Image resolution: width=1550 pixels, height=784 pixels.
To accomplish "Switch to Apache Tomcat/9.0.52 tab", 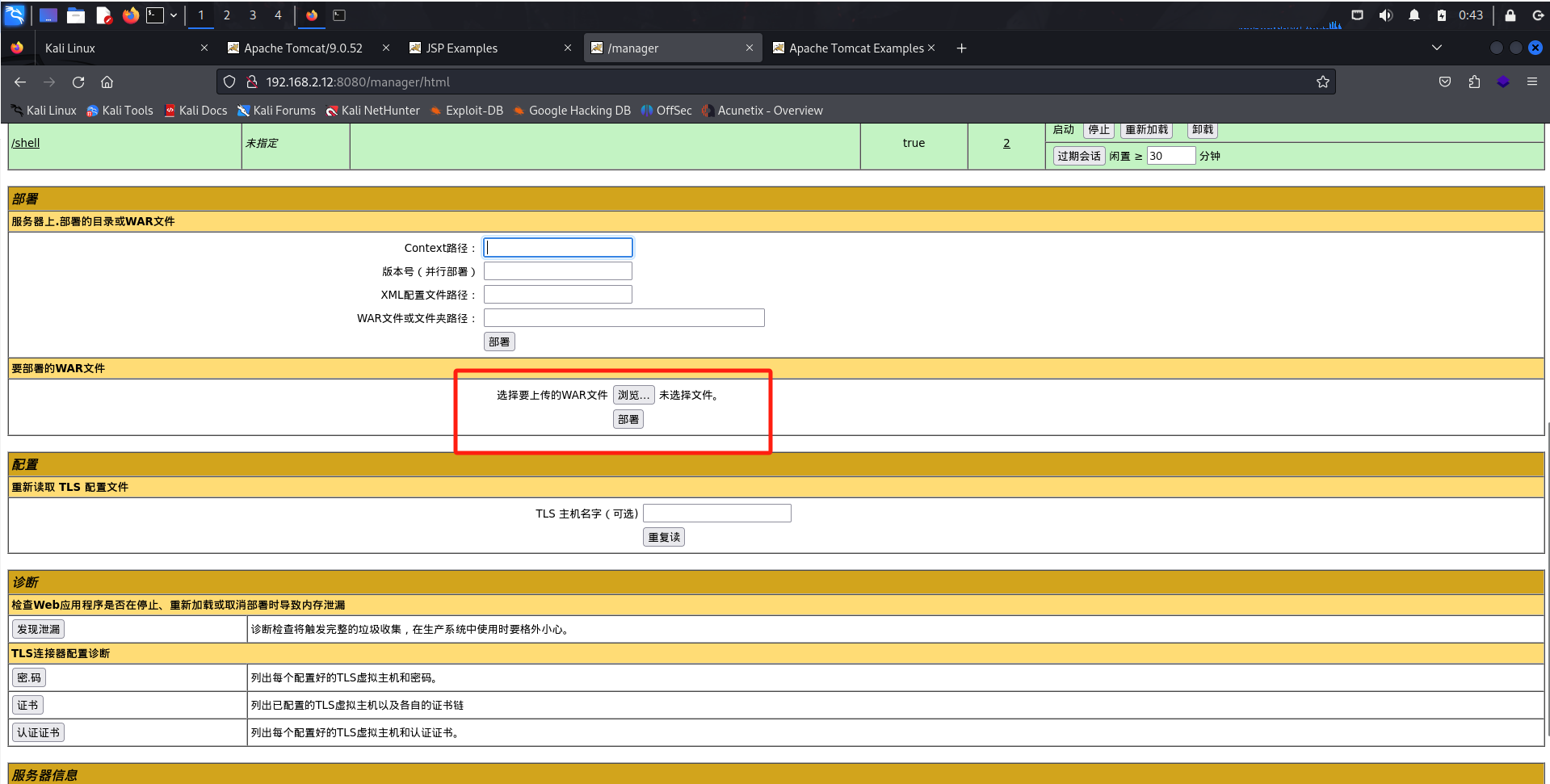I will coord(303,48).
